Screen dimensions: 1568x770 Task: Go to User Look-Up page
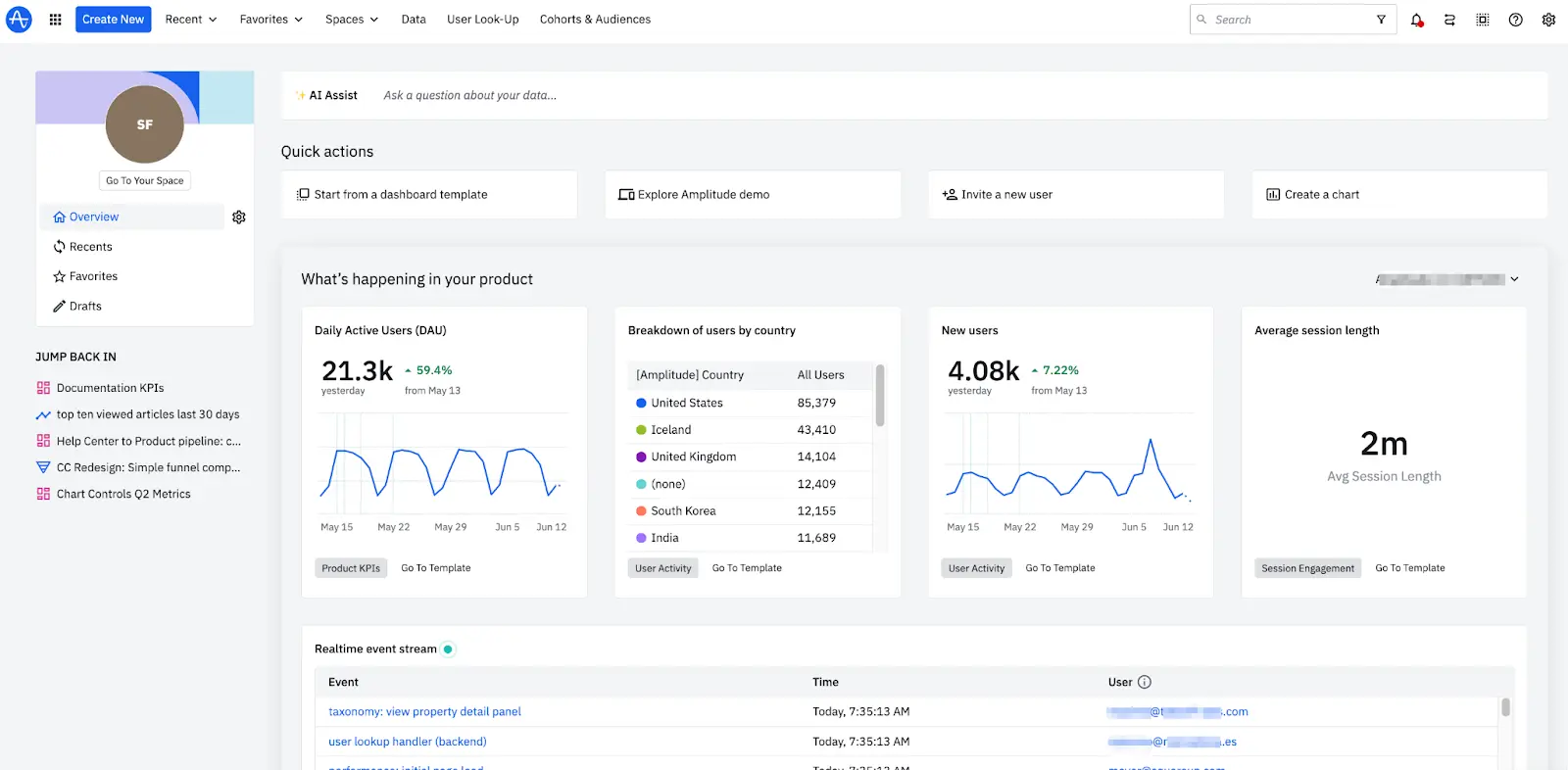tap(482, 20)
